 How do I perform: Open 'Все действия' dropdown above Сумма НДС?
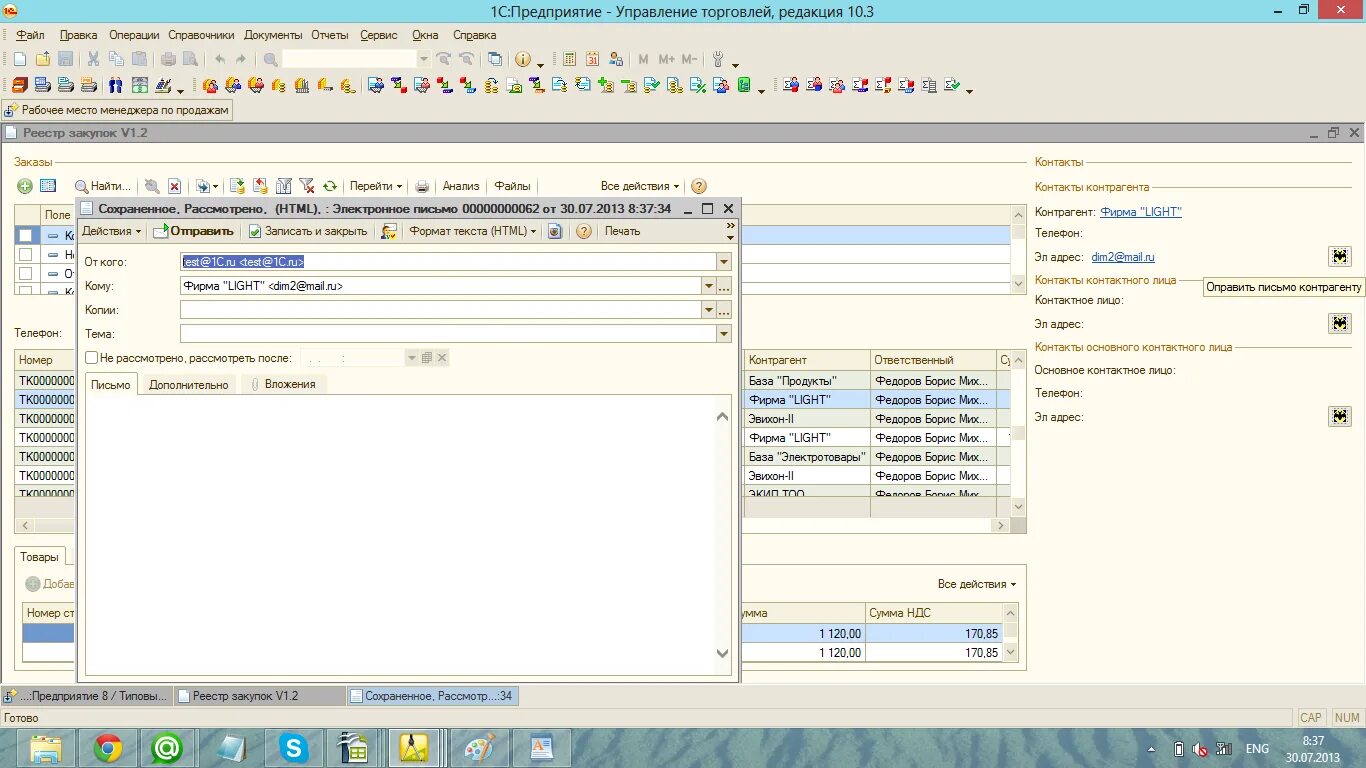(x=977, y=584)
